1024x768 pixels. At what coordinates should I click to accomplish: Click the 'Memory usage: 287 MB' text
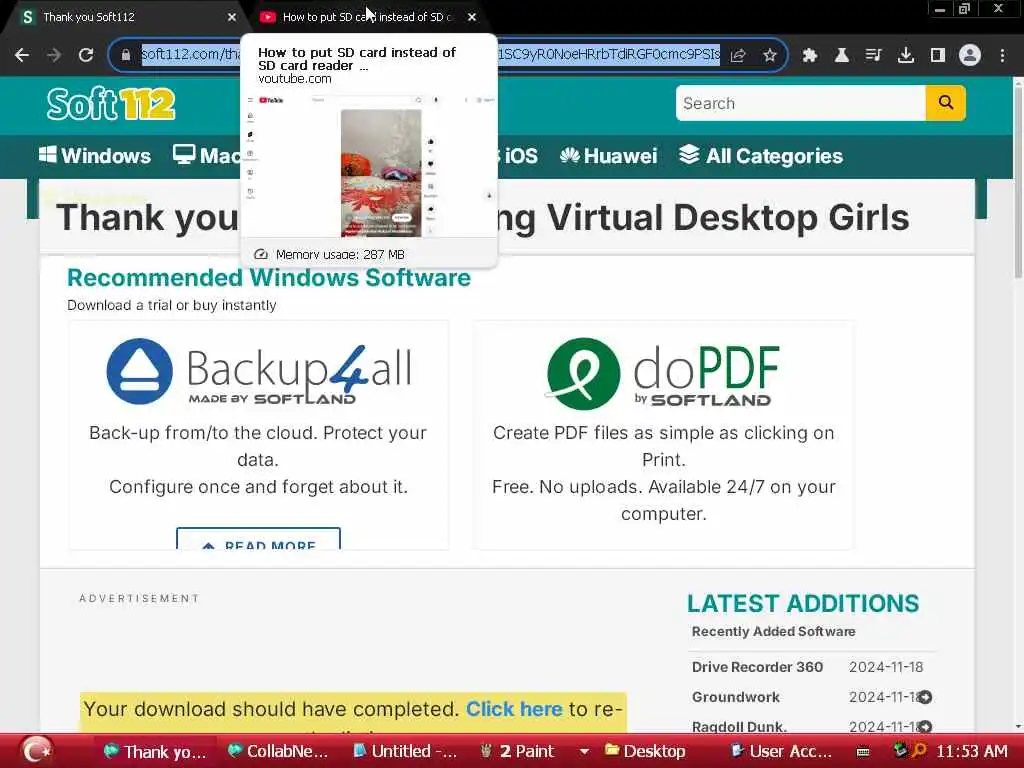(340, 254)
